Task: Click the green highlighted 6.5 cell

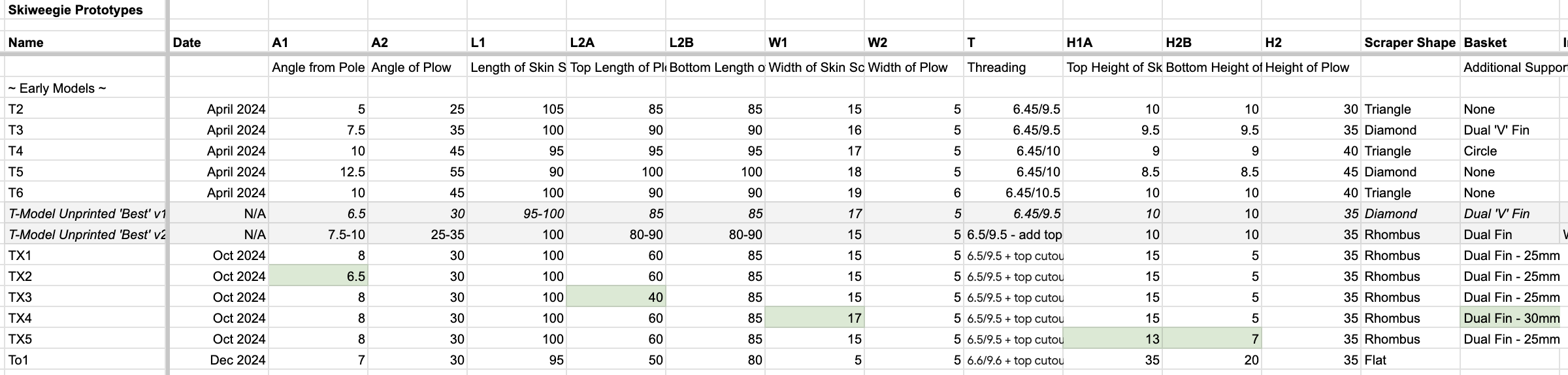Action: coord(318,276)
